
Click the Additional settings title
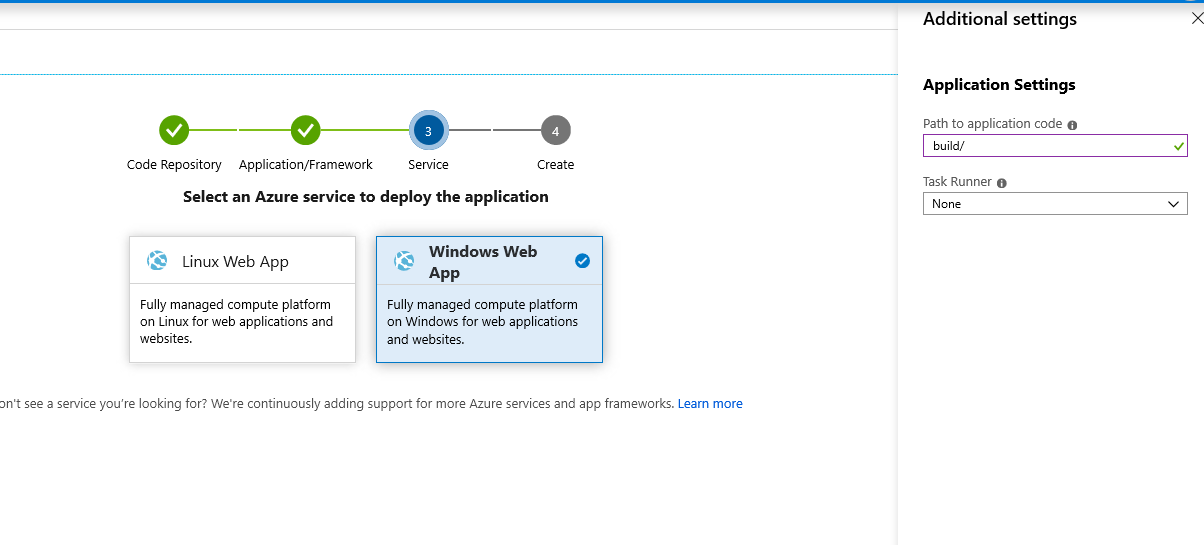point(1000,19)
